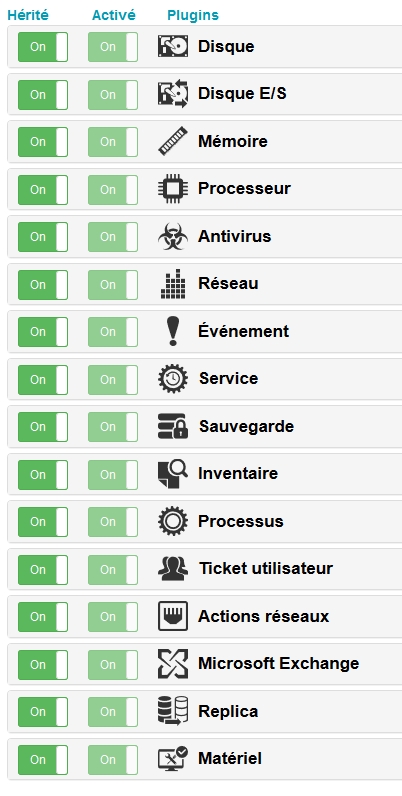402x796 pixels.
Task: Click the Plugins column header
Action: pos(193,16)
